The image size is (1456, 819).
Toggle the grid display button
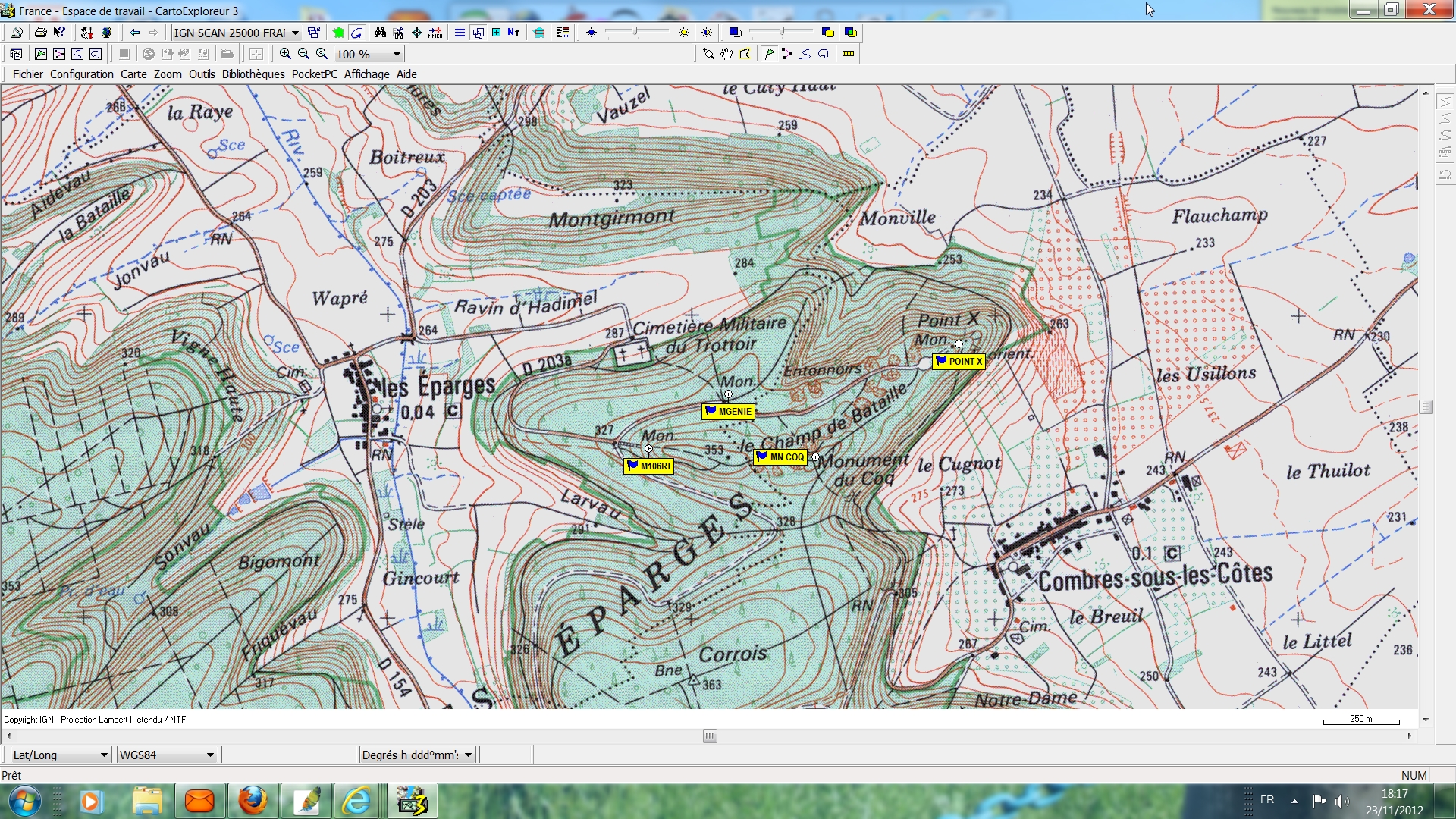pos(460,33)
